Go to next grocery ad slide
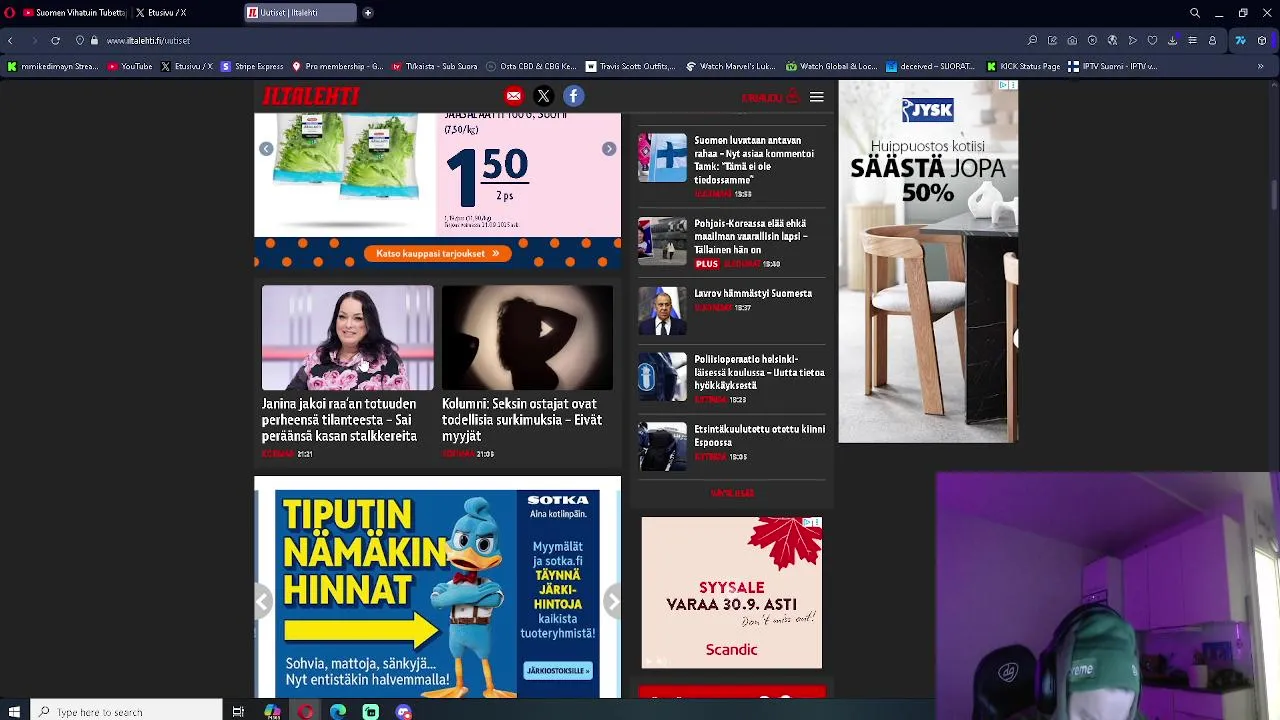Image resolution: width=1280 pixels, height=720 pixels. coord(609,149)
